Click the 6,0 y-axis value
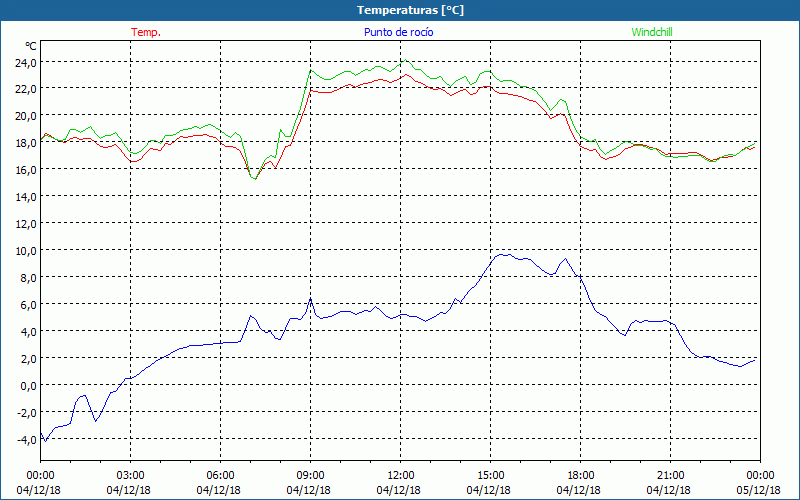This screenshot has height=500, width=800. click(x=29, y=305)
